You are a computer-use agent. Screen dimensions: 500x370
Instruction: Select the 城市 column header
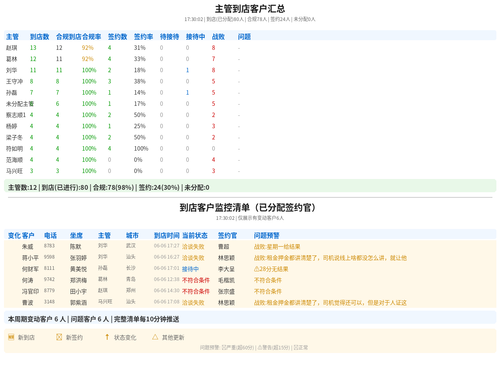pyautogui.click(x=132, y=236)
